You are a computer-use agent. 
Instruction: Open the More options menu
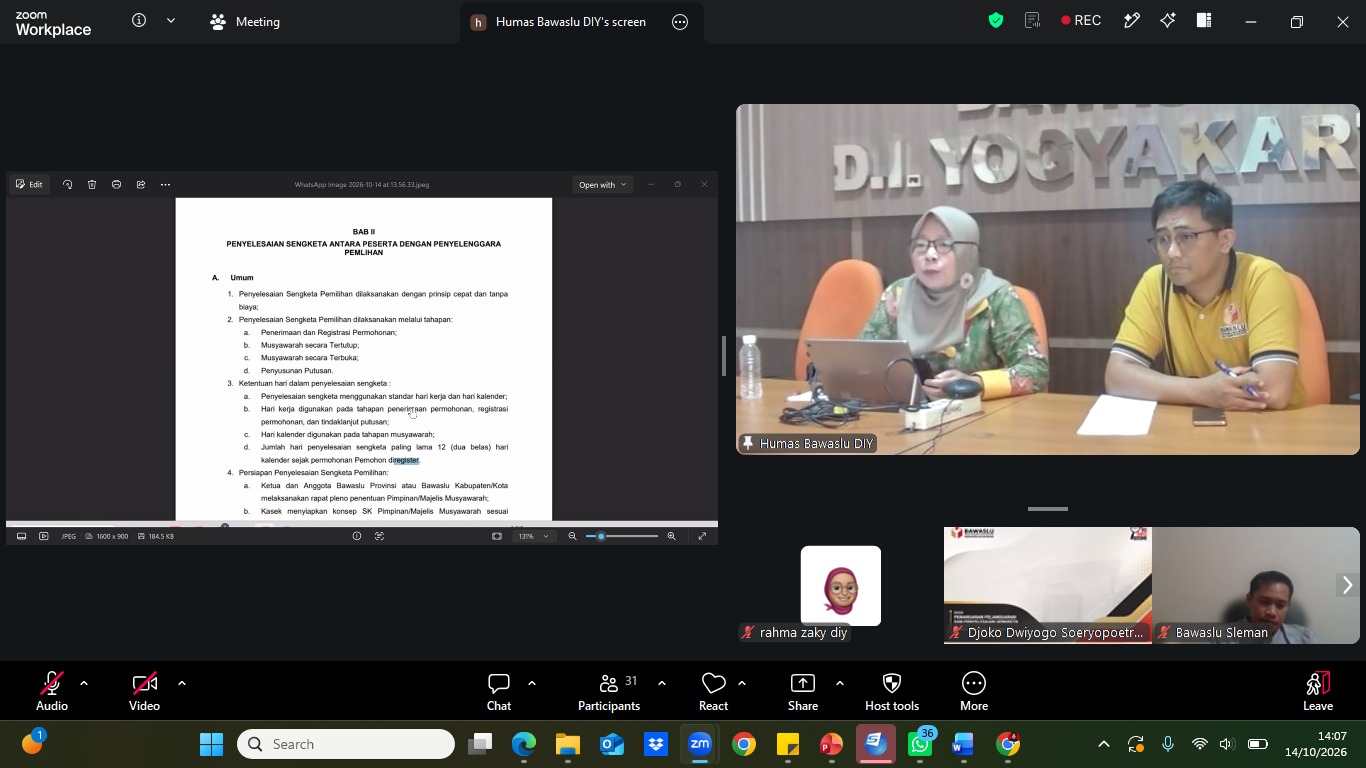point(974,692)
